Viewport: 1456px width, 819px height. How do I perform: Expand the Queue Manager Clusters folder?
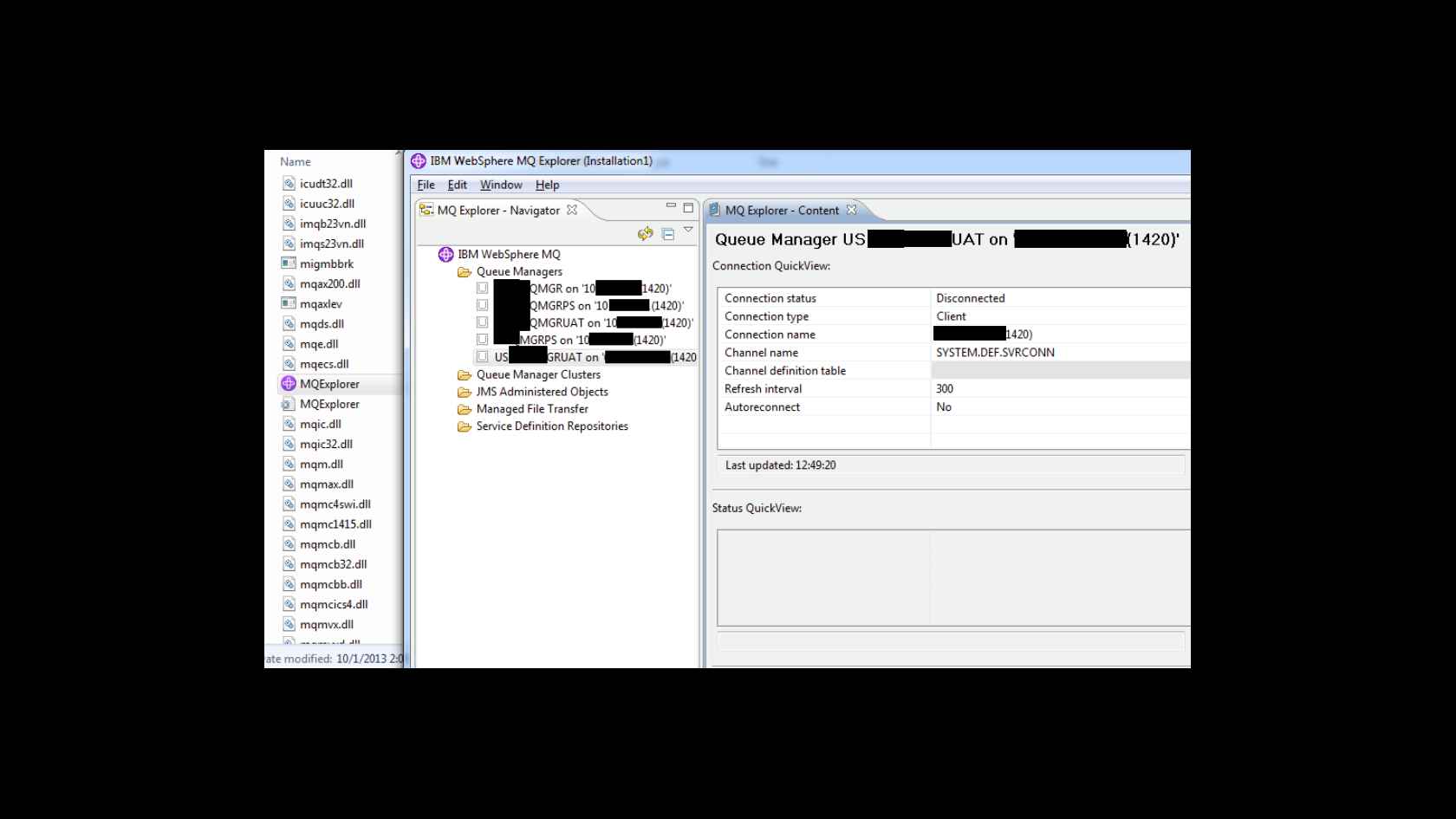click(x=537, y=375)
